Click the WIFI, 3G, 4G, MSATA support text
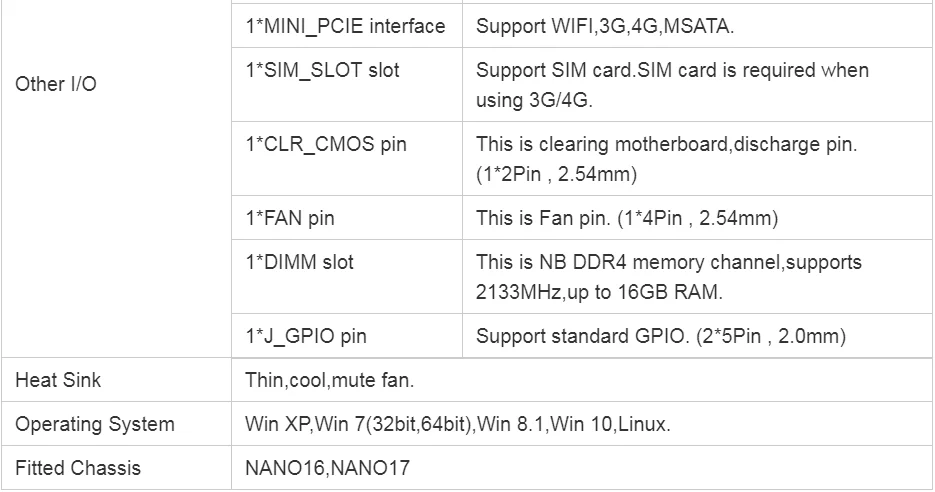This screenshot has height=492, width=935. click(605, 26)
